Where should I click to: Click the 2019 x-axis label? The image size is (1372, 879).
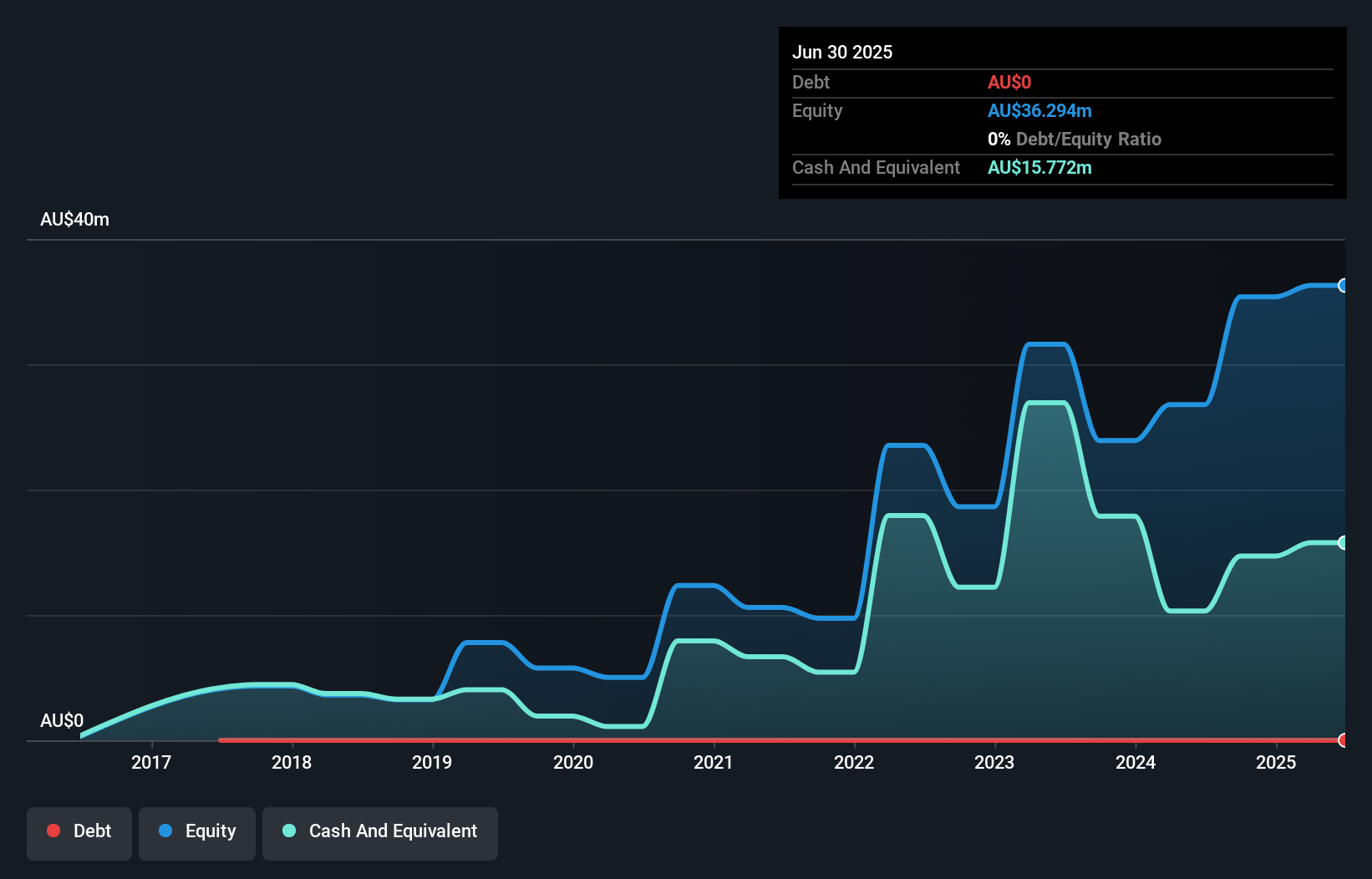pyautogui.click(x=432, y=762)
